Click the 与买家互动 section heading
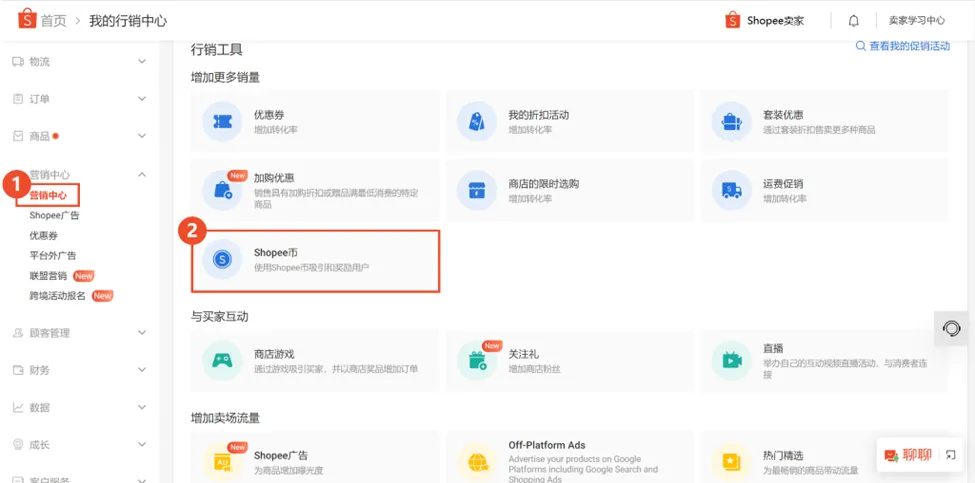 pos(219,316)
